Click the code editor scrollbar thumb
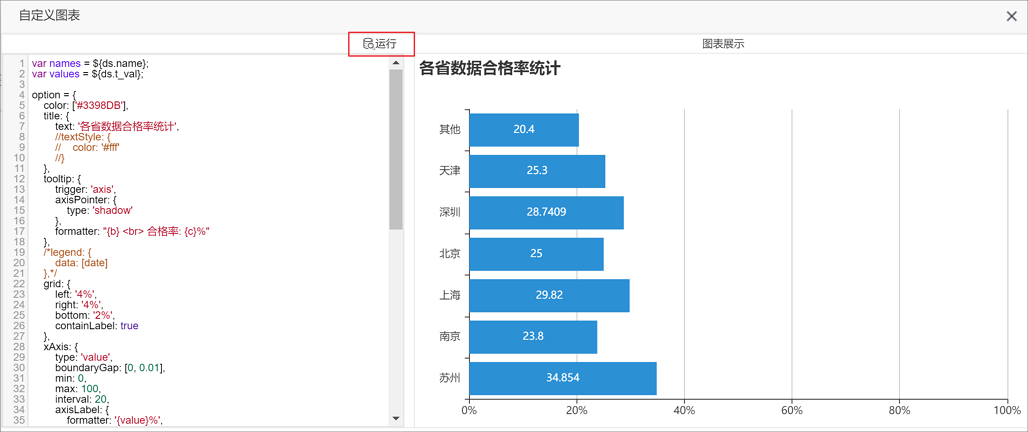This screenshot has height=432, width=1028. click(x=395, y=149)
